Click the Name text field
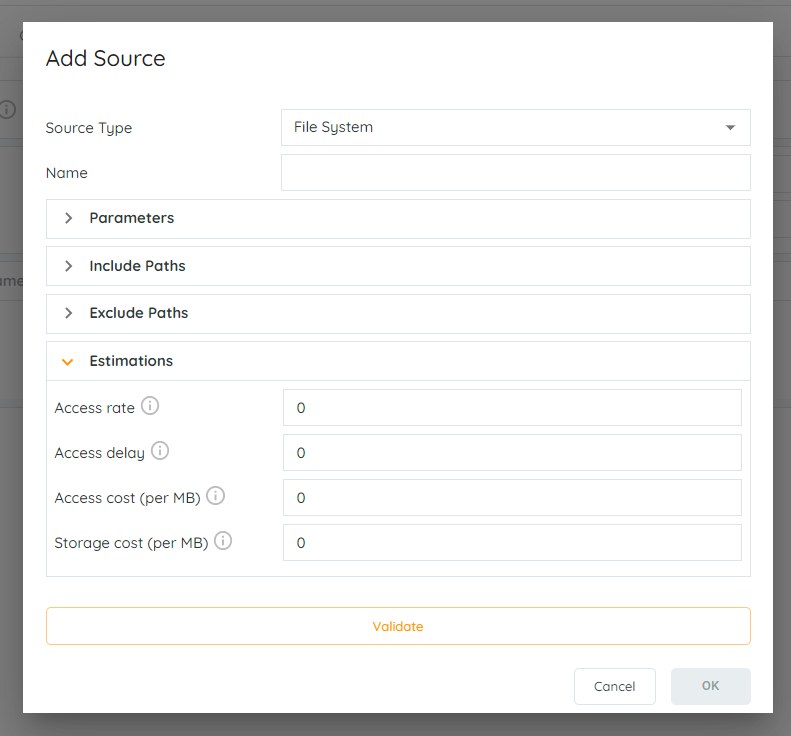The height and width of the screenshot is (736, 791). coord(516,173)
